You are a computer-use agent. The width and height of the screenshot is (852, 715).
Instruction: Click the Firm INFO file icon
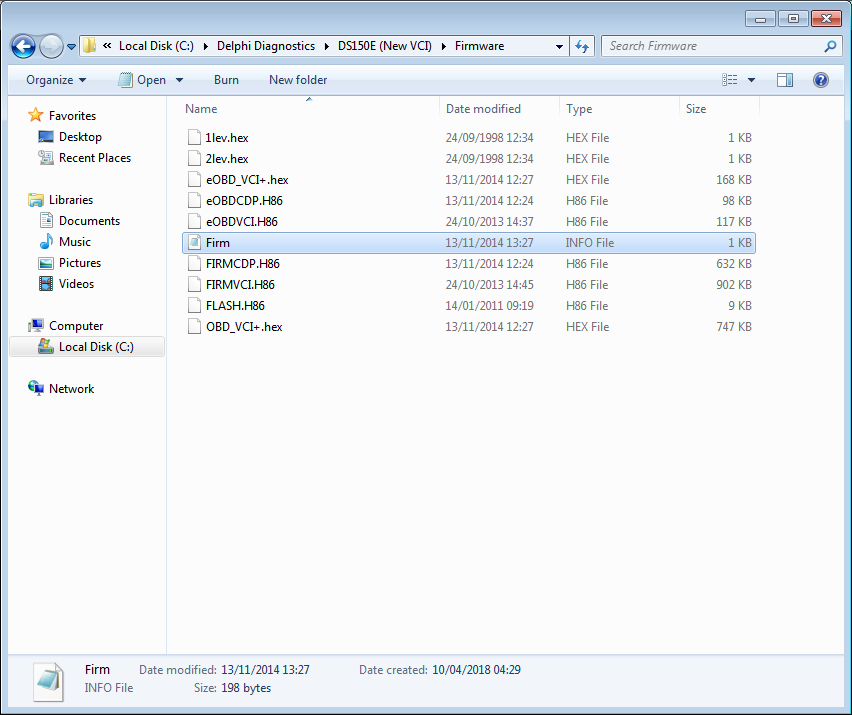(x=194, y=242)
